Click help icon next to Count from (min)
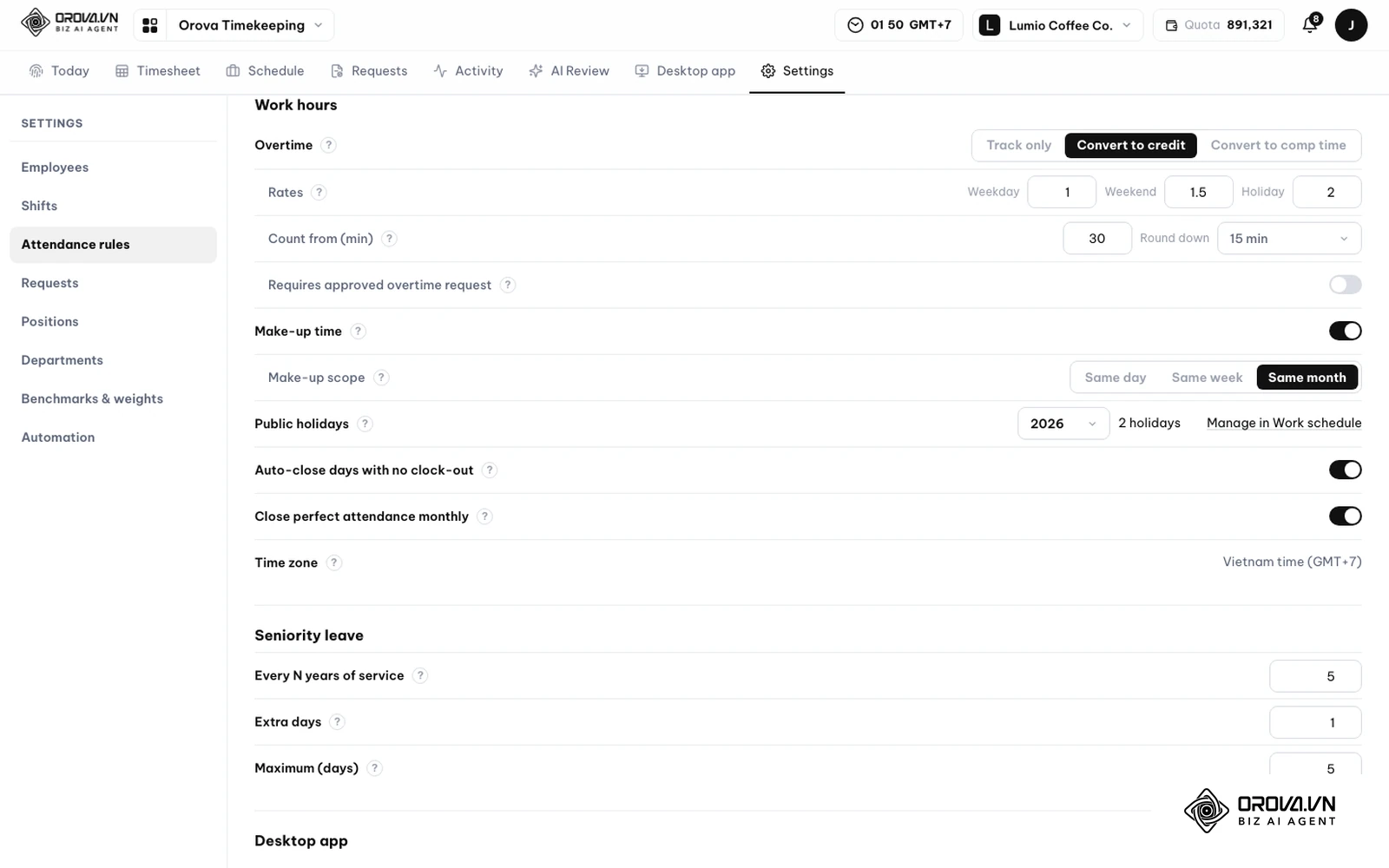Screen dimensions: 1389x868 click(389, 239)
